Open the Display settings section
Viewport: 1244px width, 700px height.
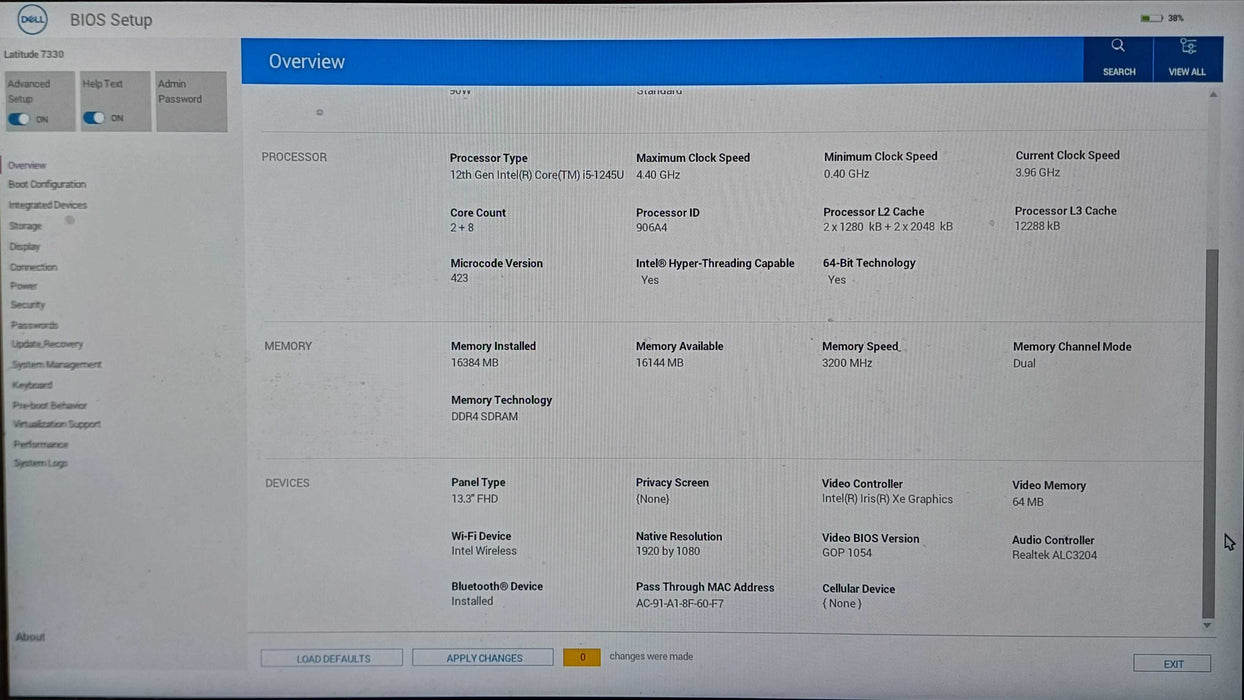coord(25,246)
